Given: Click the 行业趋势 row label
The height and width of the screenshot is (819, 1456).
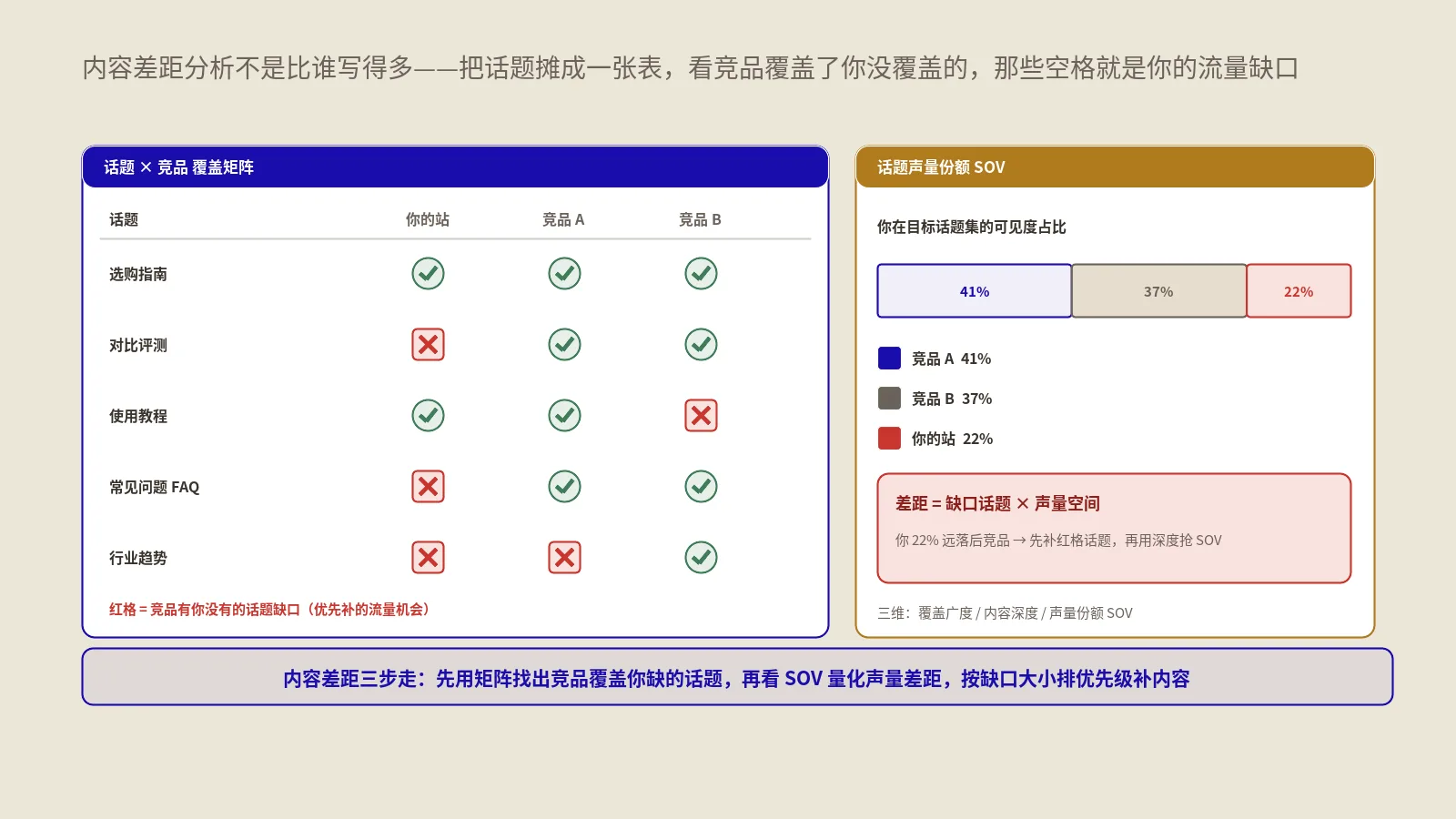Looking at the screenshot, I should click(x=138, y=558).
